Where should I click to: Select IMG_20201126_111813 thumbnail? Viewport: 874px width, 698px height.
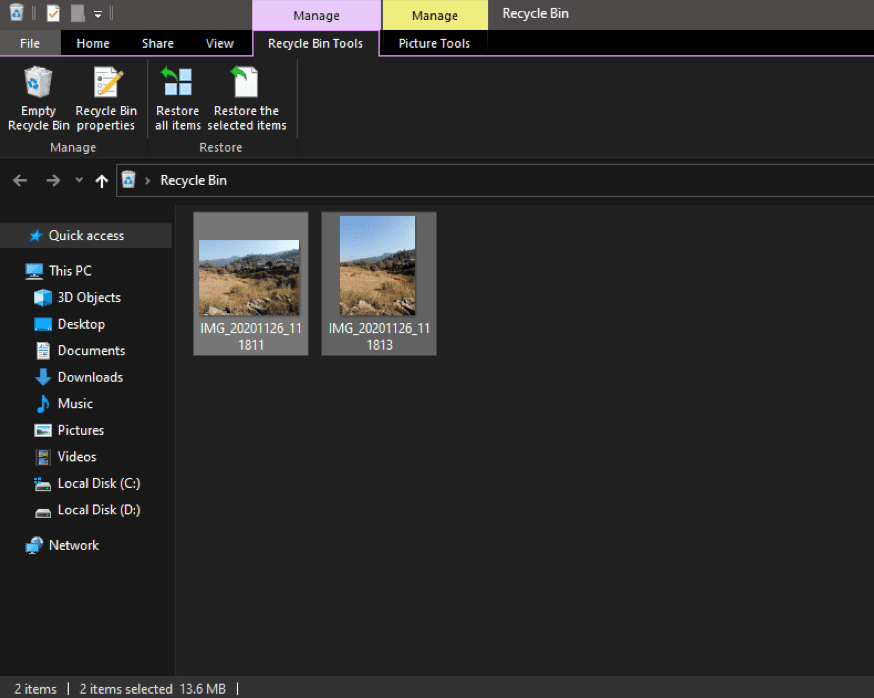point(377,282)
